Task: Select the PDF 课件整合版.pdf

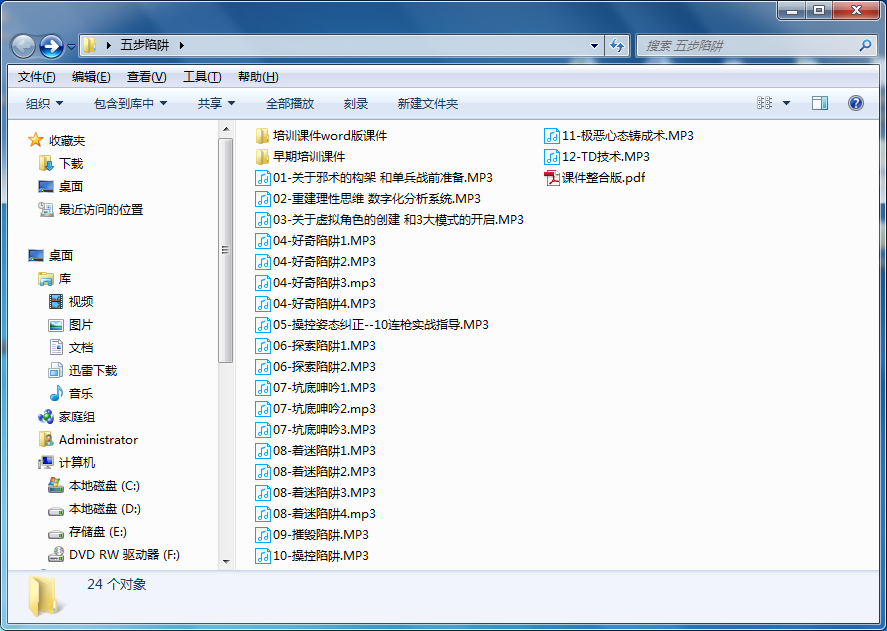Action: pyautogui.click(x=595, y=178)
